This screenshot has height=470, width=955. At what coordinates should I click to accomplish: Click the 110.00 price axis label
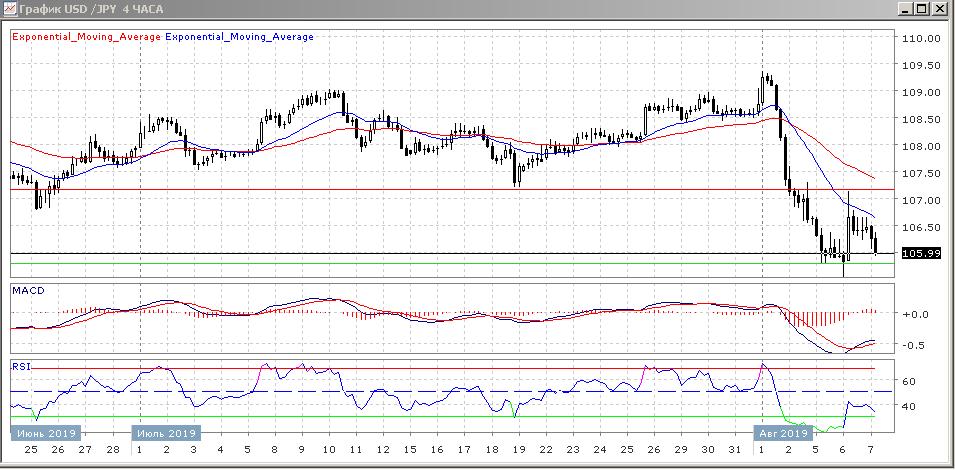(921, 39)
